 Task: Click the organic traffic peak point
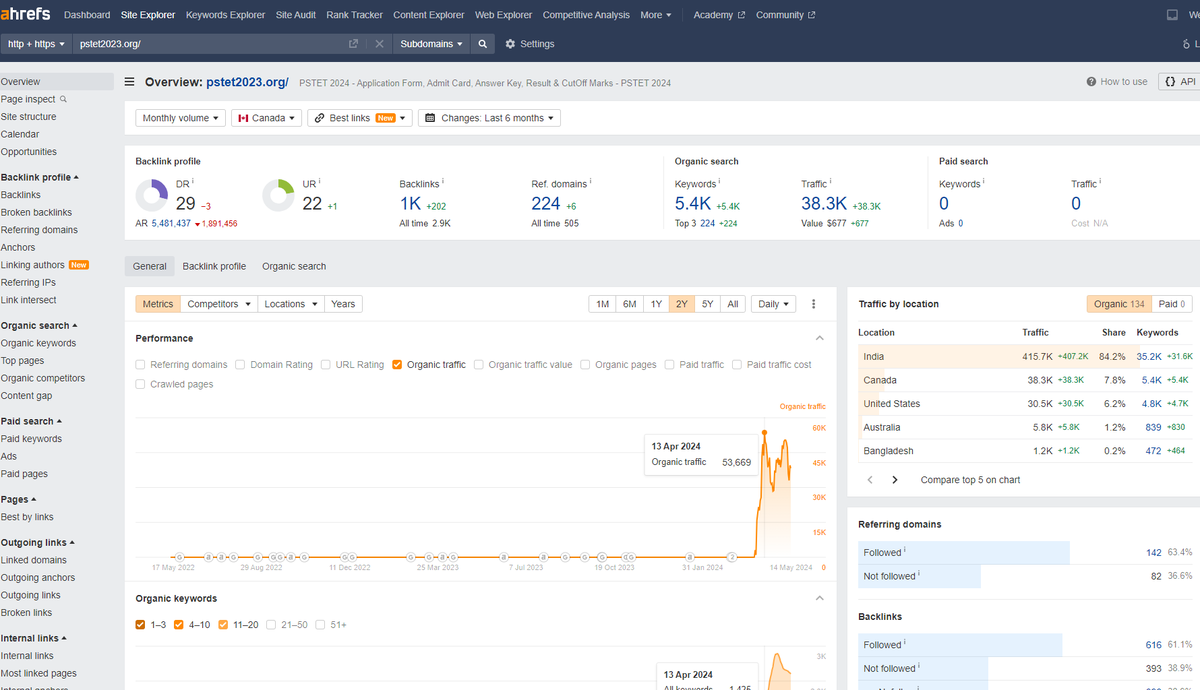[x=764, y=432]
